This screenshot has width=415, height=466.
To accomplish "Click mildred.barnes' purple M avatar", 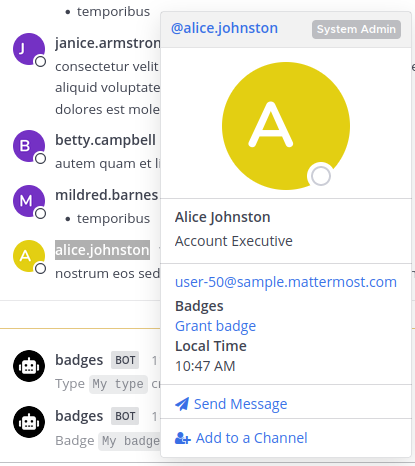I will [29, 201].
